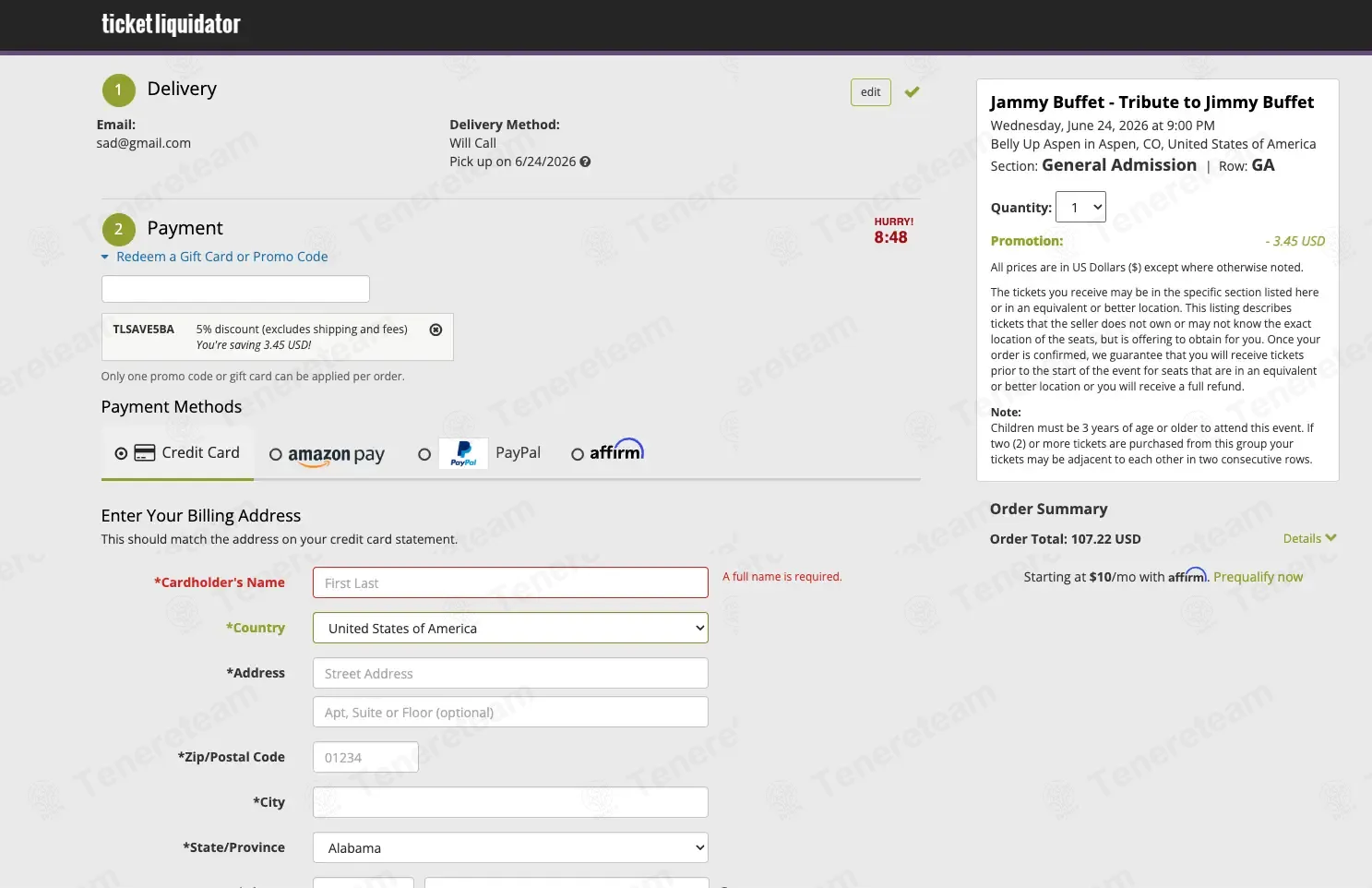Click the Prequalify now link
This screenshot has height=888, width=1372.
click(1258, 577)
